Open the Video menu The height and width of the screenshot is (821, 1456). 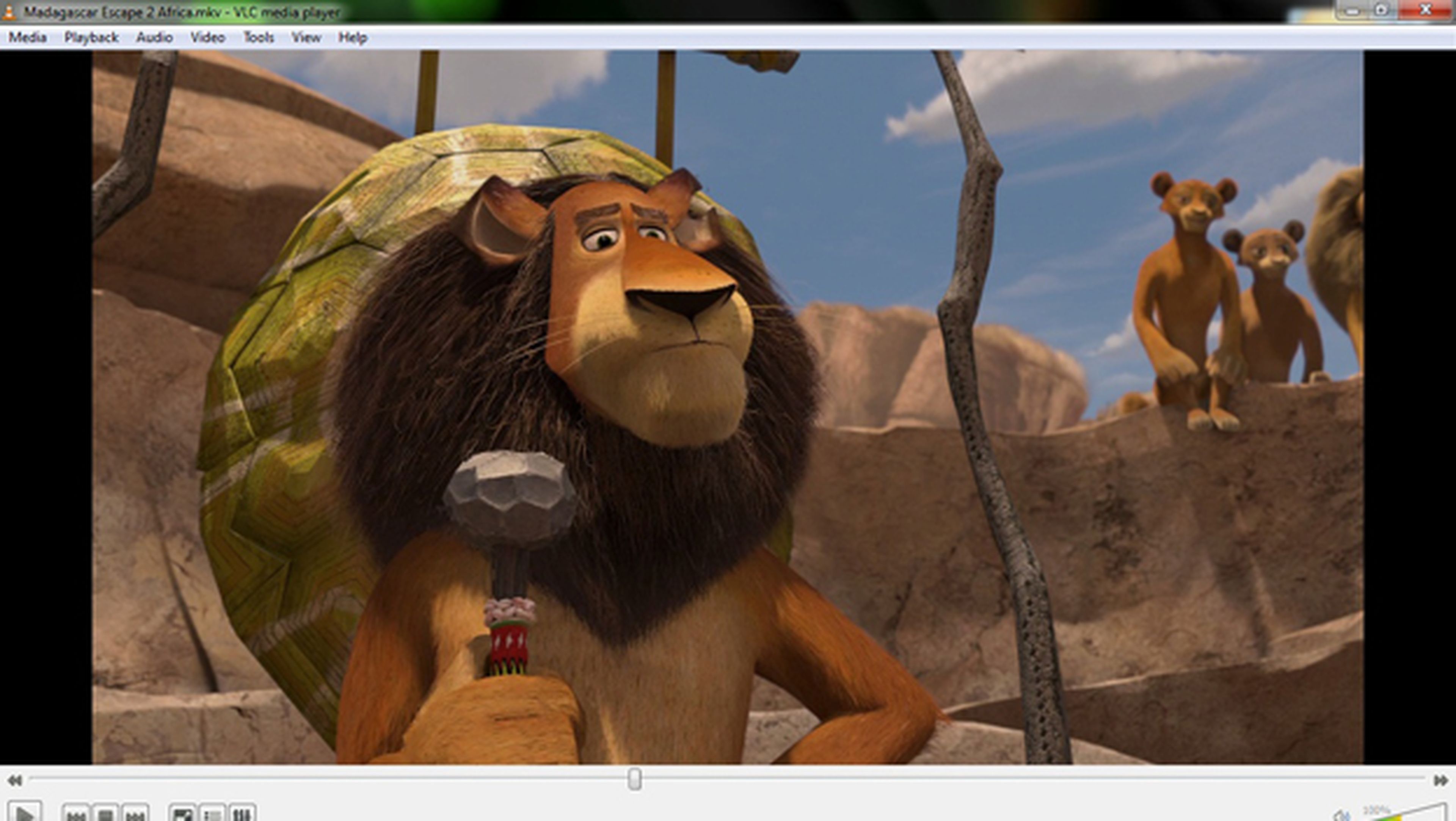pyautogui.click(x=207, y=37)
